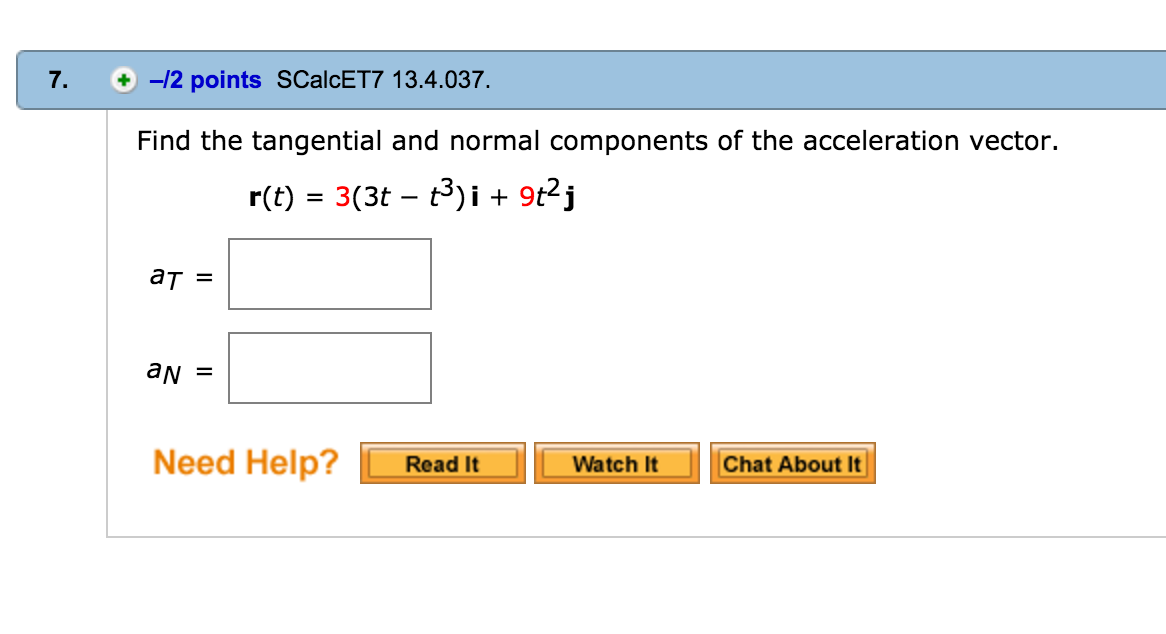Click the Read It help icon
The height and width of the screenshot is (634, 1166).
[442, 462]
